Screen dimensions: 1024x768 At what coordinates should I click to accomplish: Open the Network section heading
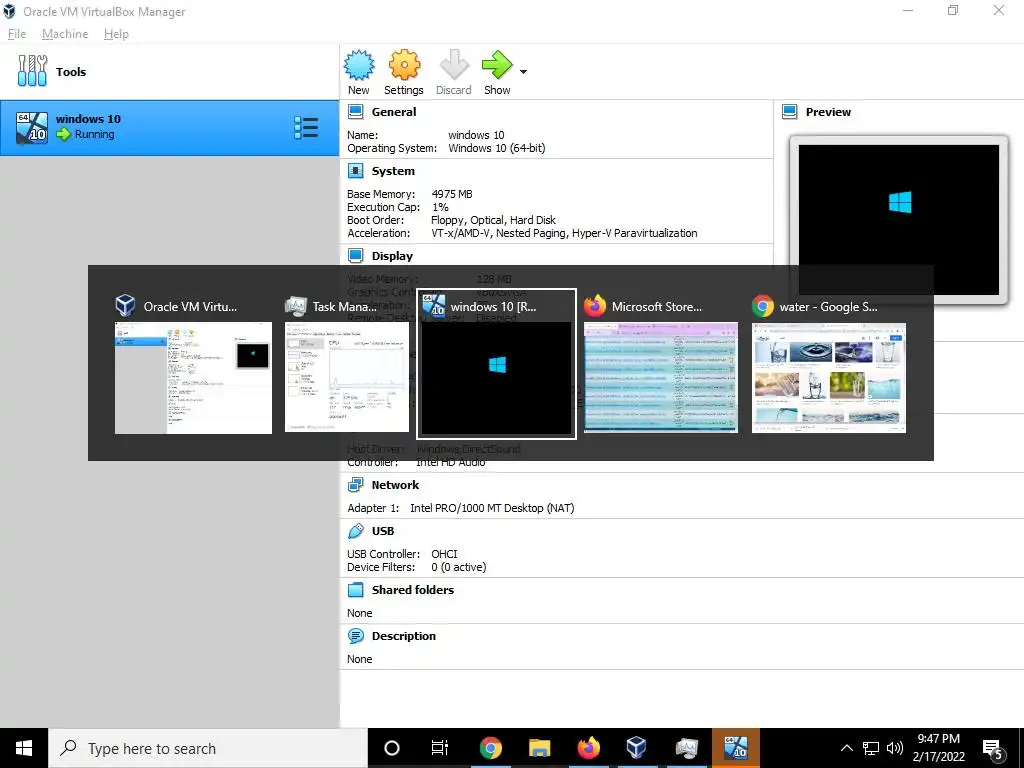(395, 485)
